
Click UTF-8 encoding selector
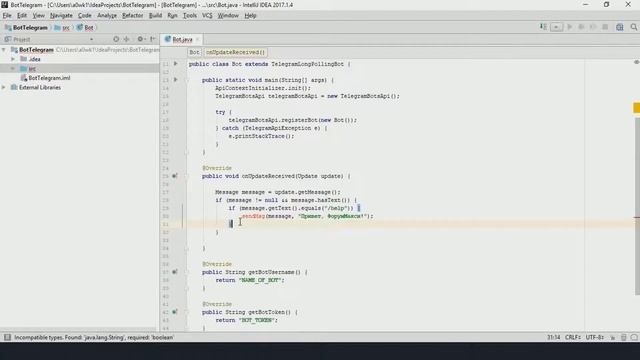(595, 337)
